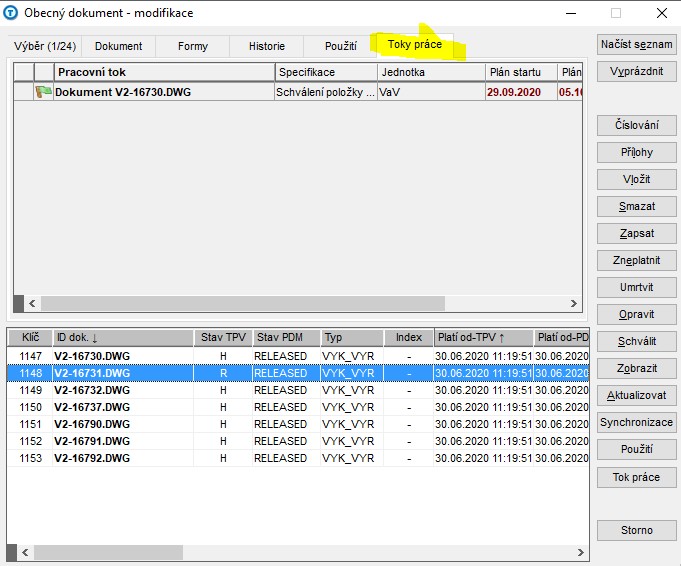Image resolution: width=681 pixels, height=566 pixels.
Task: Click the Smazat button
Action: click(636, 206)
